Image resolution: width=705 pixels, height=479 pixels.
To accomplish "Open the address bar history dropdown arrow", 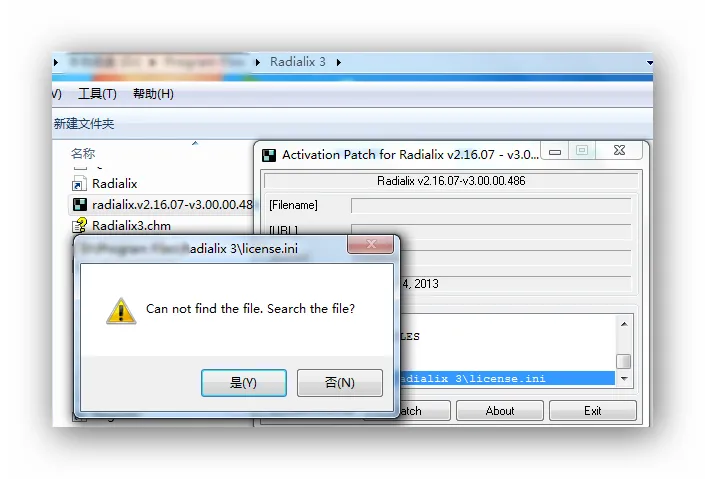I will coord(649,63).
